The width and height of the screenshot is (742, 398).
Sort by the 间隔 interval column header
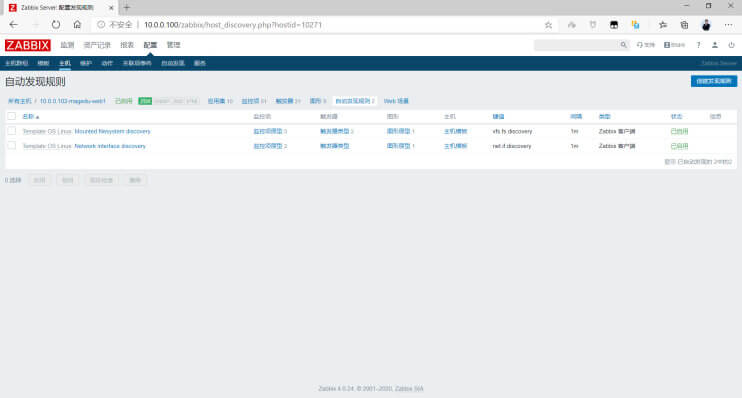(x=576, y=116)
